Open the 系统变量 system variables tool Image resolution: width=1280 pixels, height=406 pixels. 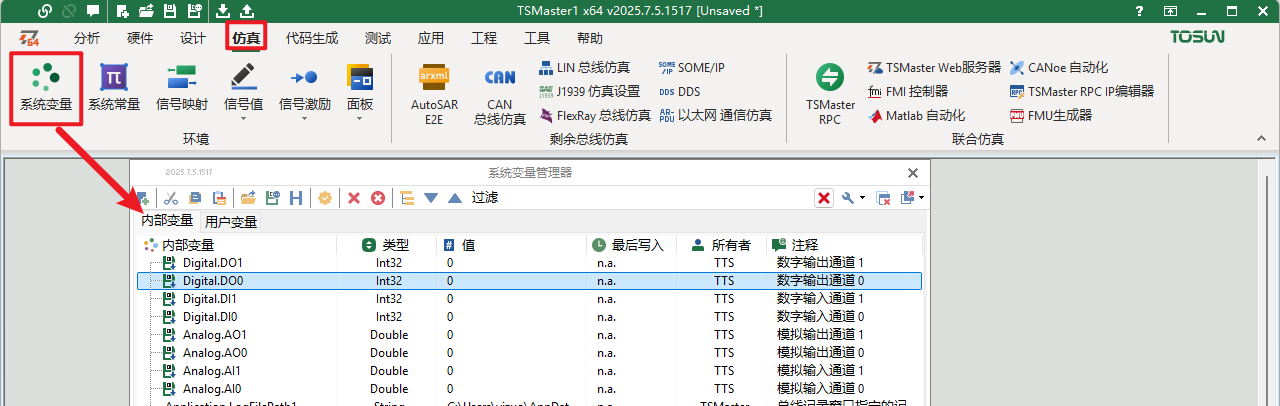coord(46,87)
